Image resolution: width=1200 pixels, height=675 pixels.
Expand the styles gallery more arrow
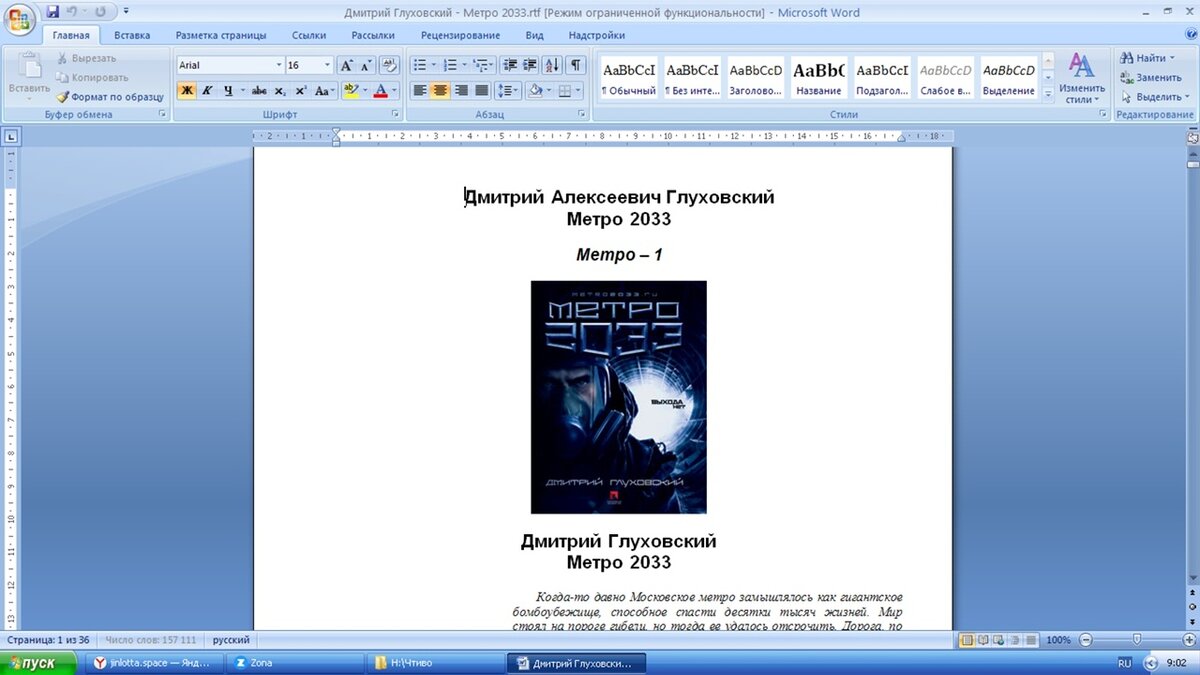coord(1048,94)
